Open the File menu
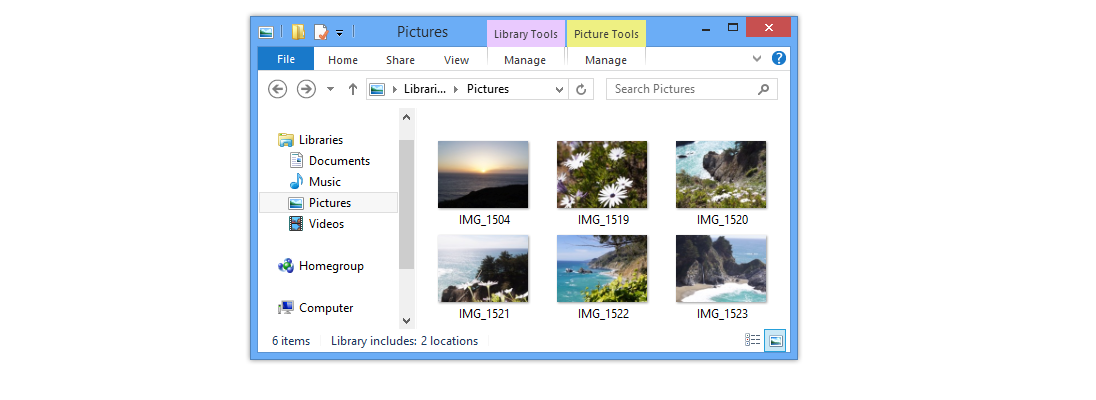 coord(286,60)
